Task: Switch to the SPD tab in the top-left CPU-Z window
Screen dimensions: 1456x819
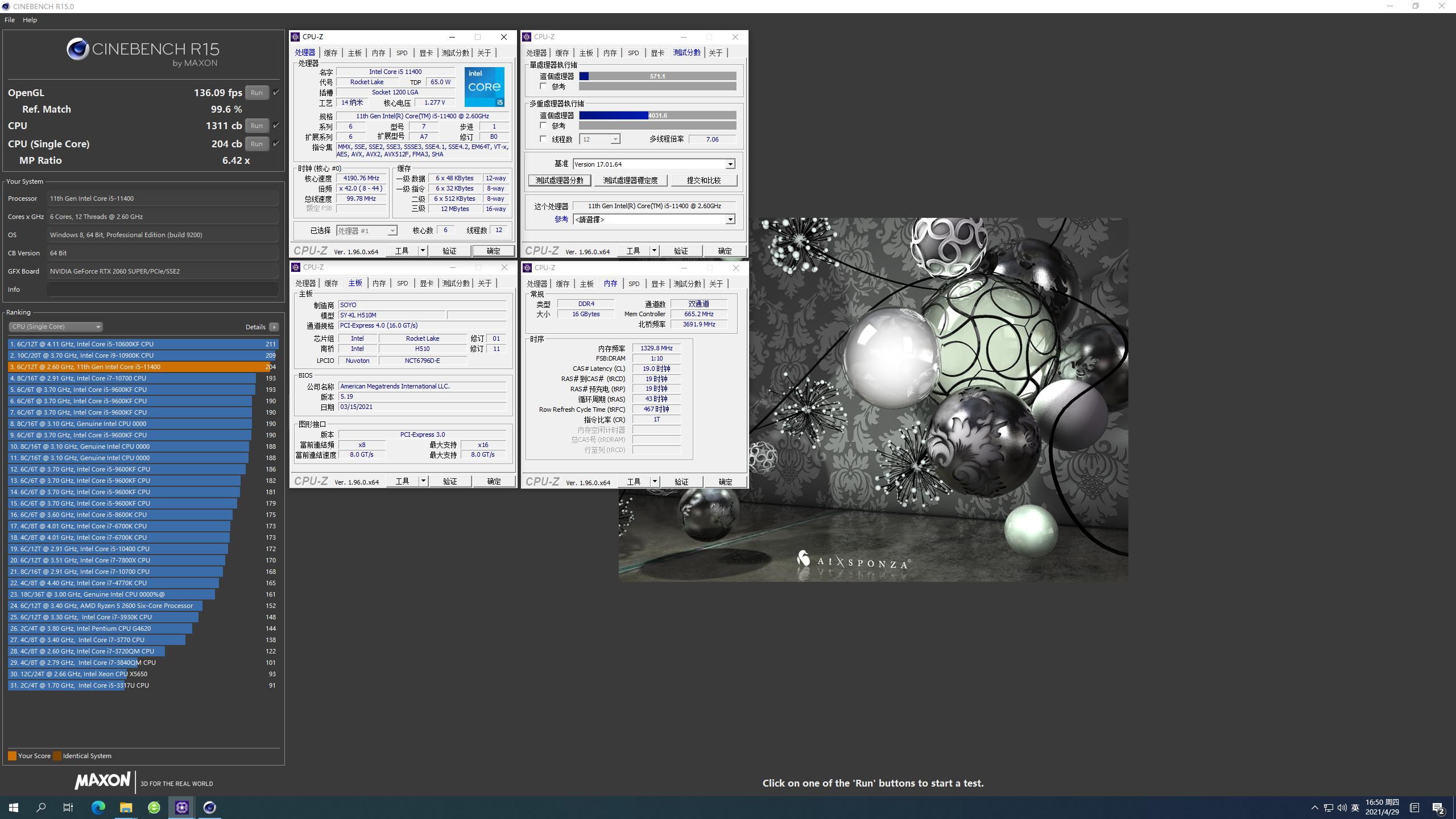Action: pyautogui.click(x=402, y=53)
